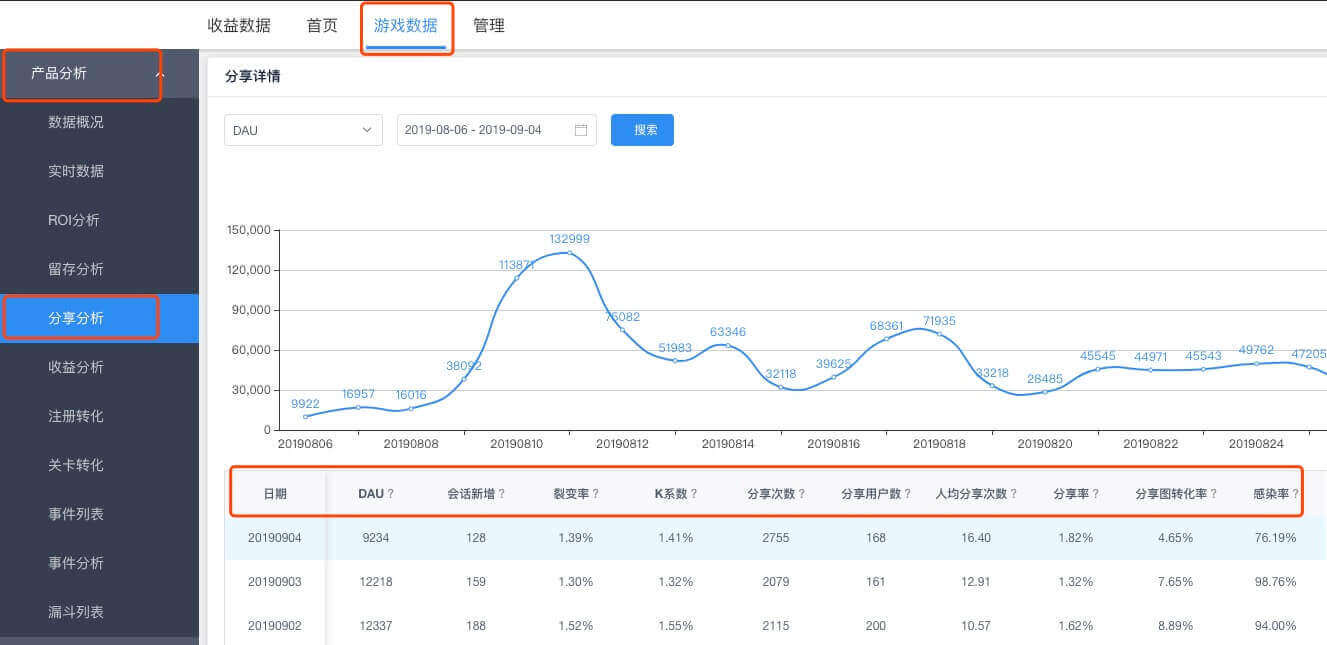Viewport: 1327px width, 645px height.
Task: Select the 26485 data point on the chart
Action: click(1045, 392)
